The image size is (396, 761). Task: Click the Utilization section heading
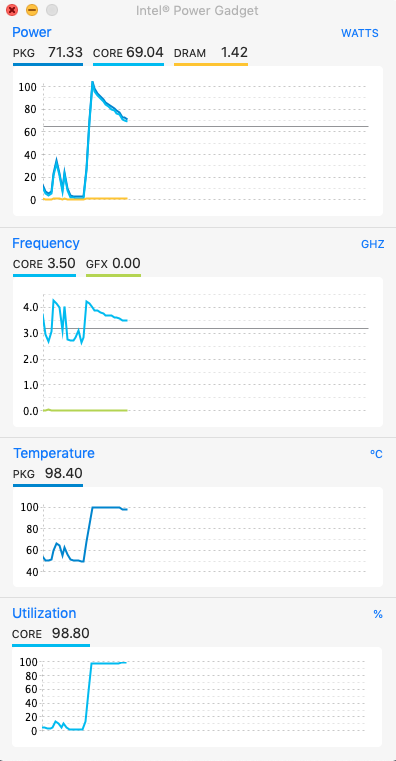(44, 613)
